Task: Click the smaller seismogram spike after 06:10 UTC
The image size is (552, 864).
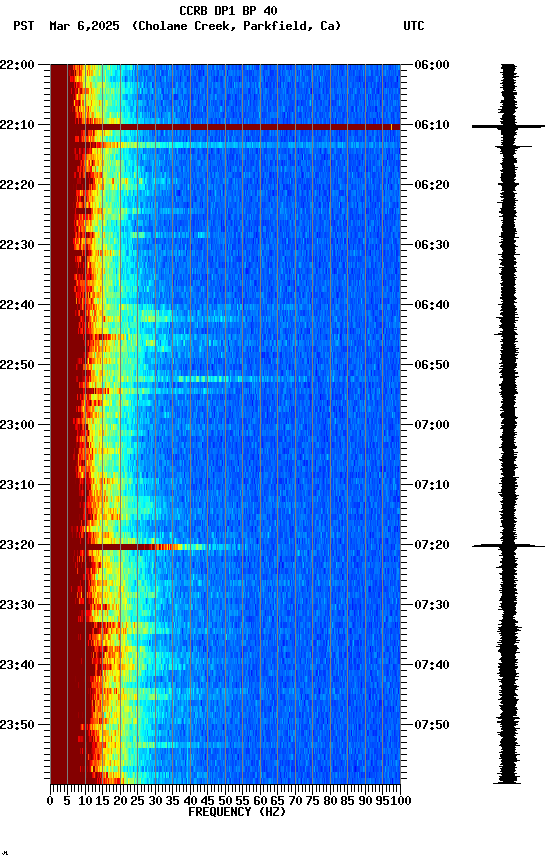Action: coord(513,147)
